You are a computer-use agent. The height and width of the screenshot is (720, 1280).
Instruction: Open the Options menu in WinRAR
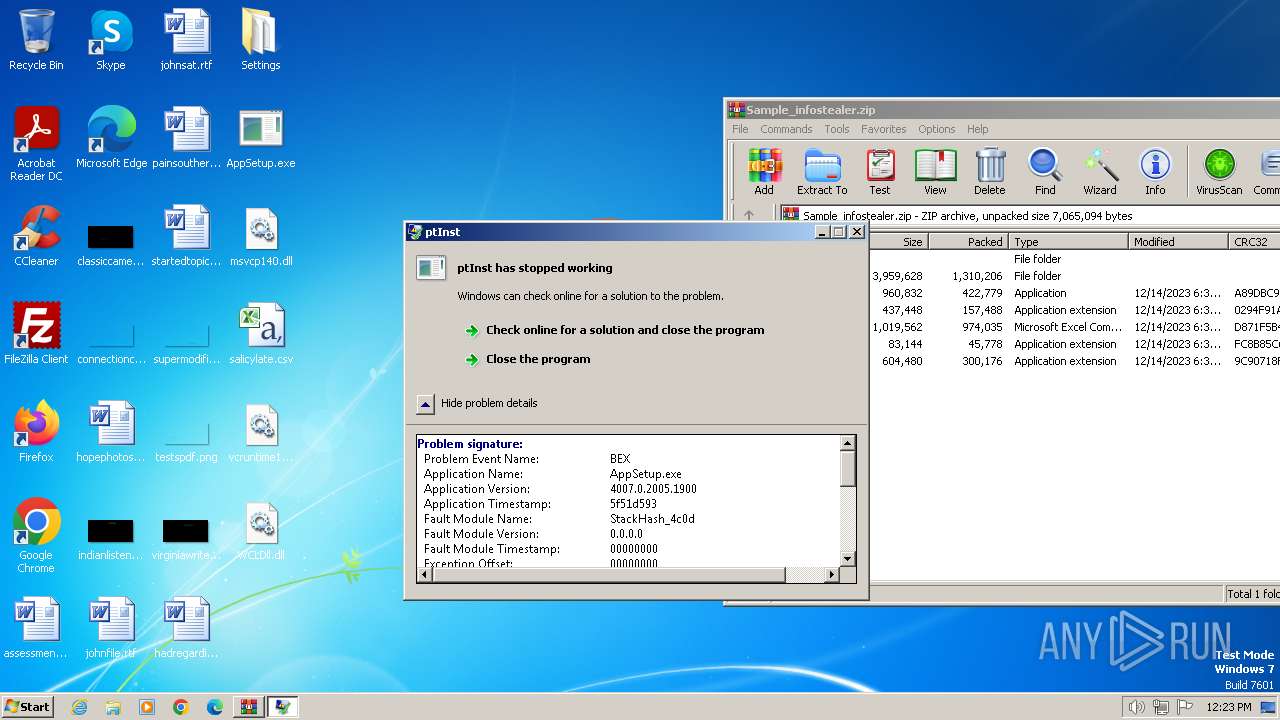pyautogui.click(x=937, y=129)
